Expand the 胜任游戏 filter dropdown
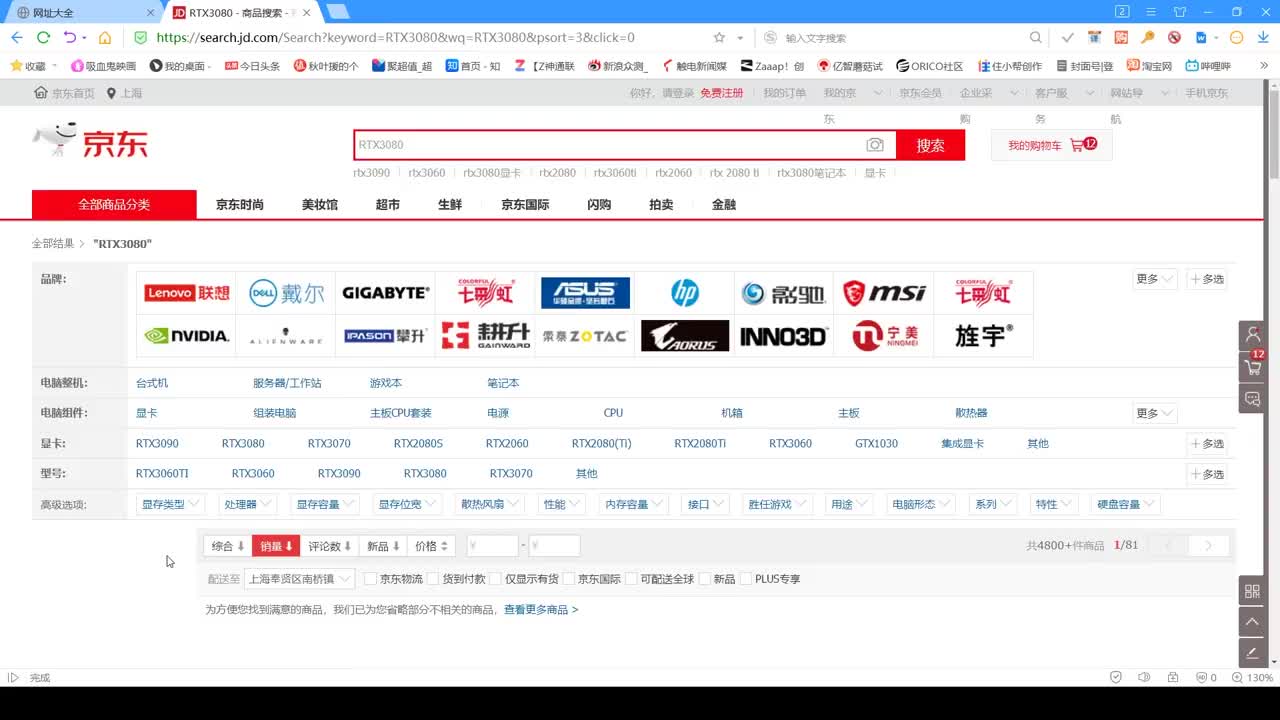 coord(777,504)
